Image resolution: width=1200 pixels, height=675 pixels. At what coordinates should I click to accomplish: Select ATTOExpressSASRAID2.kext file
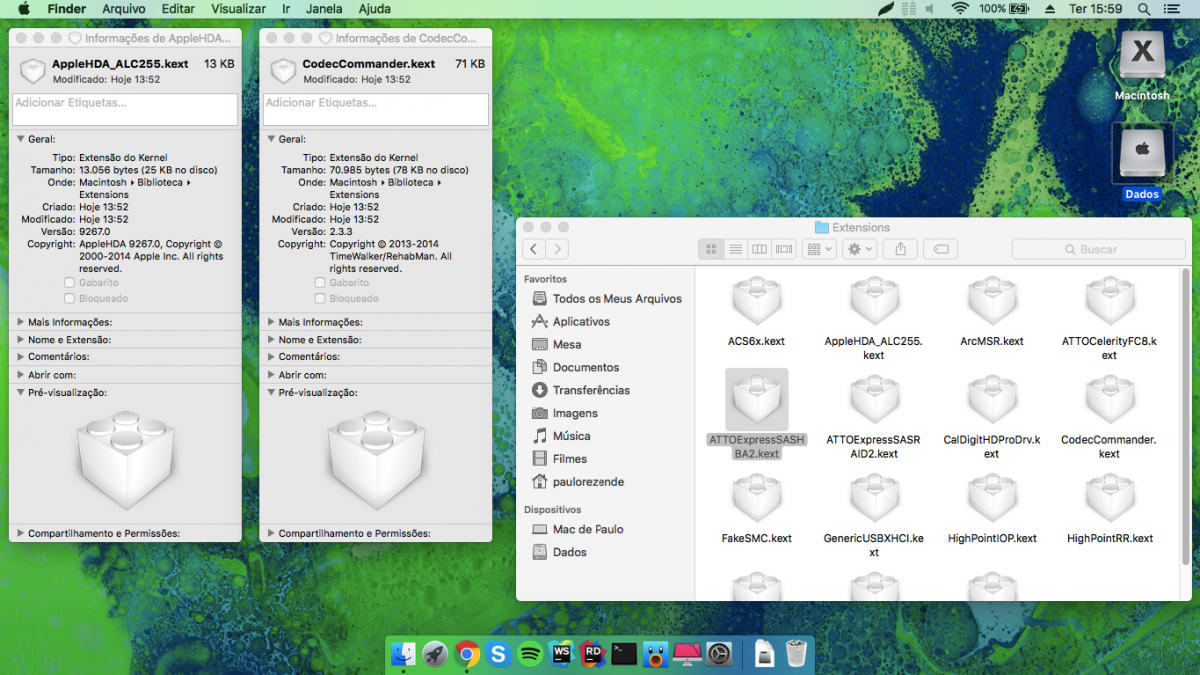[x=873, y=400]
